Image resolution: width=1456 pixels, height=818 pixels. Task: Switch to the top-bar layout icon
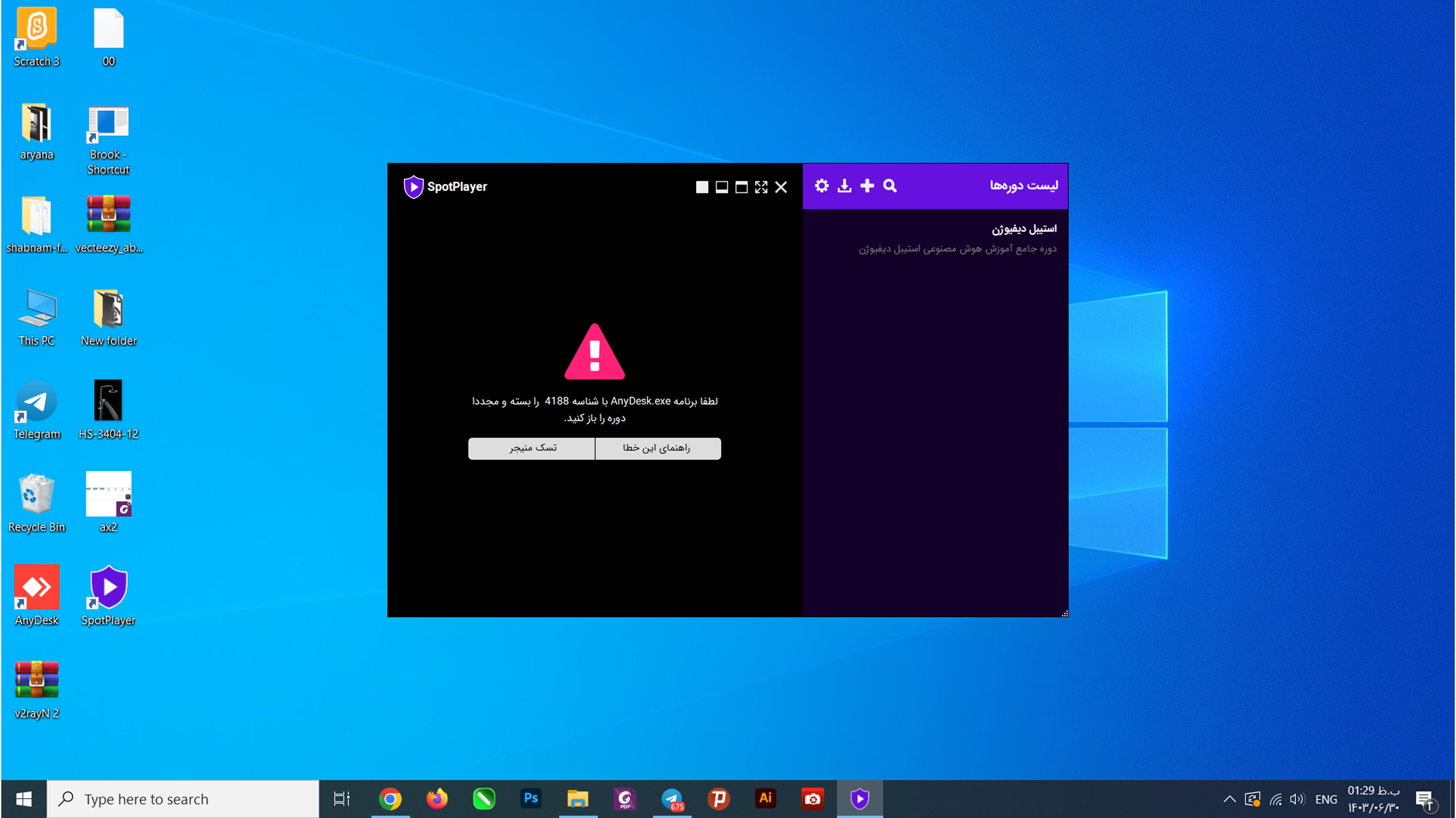pos(741,187)
